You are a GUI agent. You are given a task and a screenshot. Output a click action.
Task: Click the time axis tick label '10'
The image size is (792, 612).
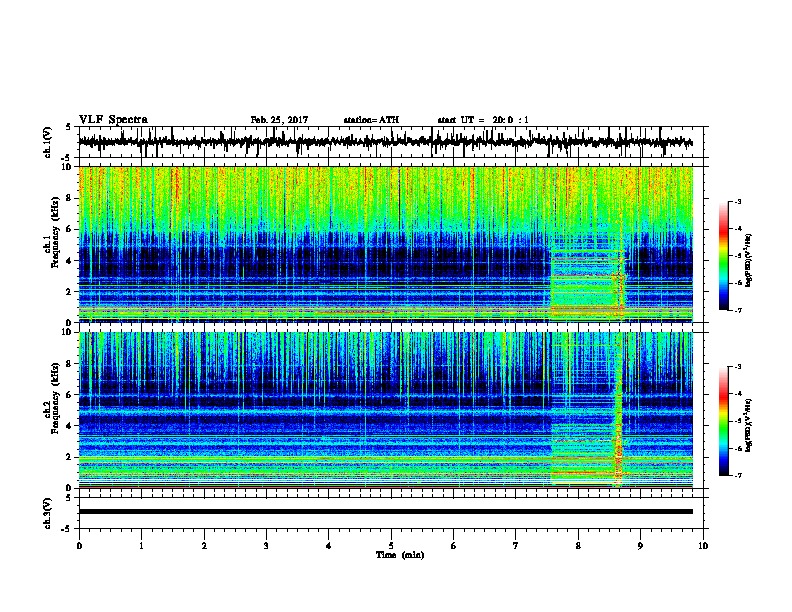pos(703,546)
